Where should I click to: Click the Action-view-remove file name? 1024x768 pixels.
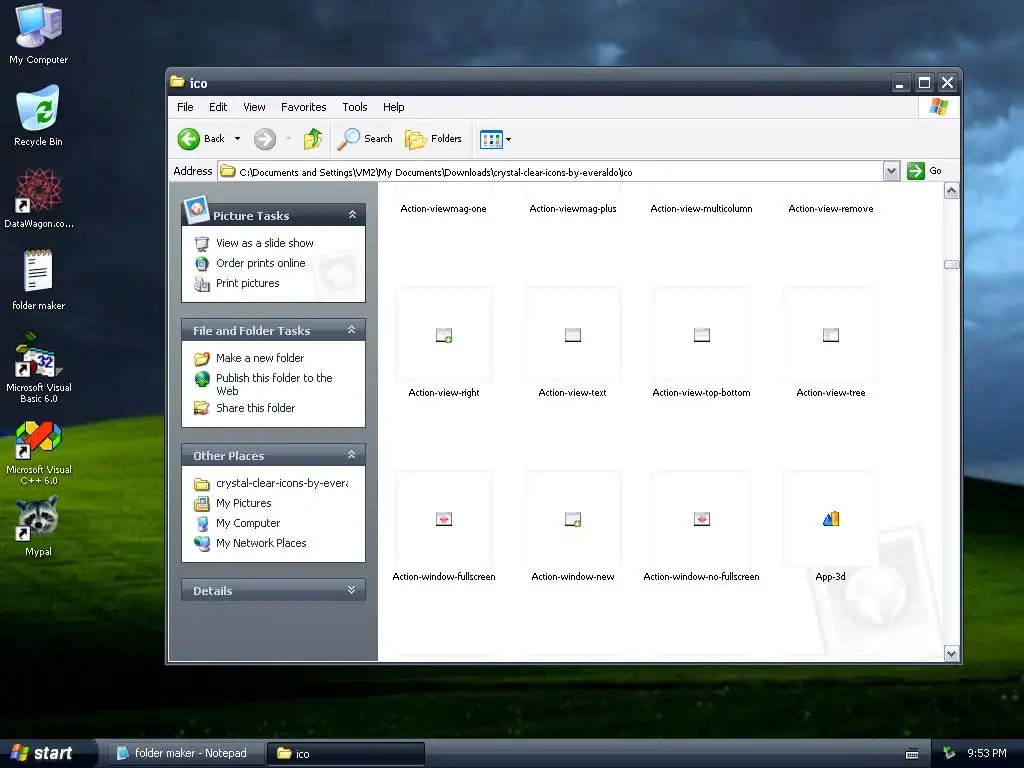(x=831, y=209)
